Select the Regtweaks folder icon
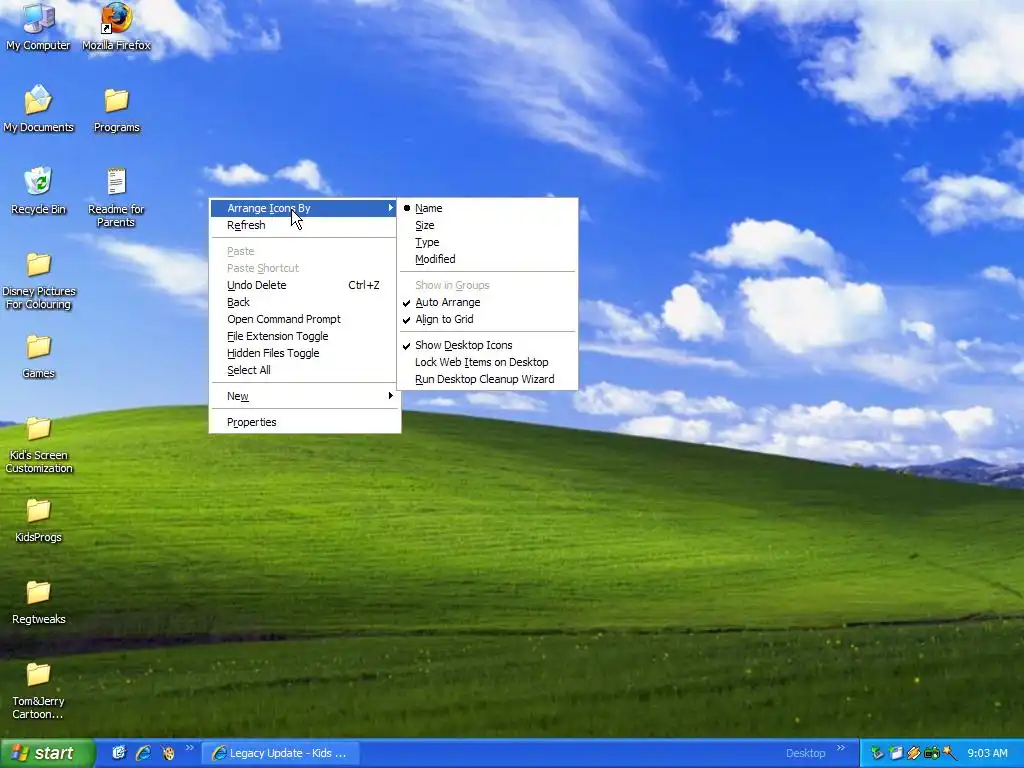Image resolution: width=1024 pixels, height=768 pixels. click(38, 601)
